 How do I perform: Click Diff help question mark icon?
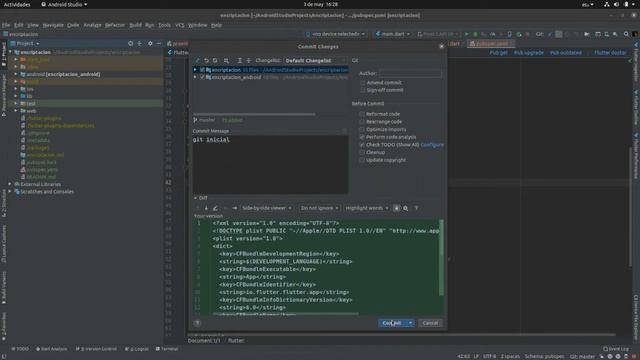[416, 208]
